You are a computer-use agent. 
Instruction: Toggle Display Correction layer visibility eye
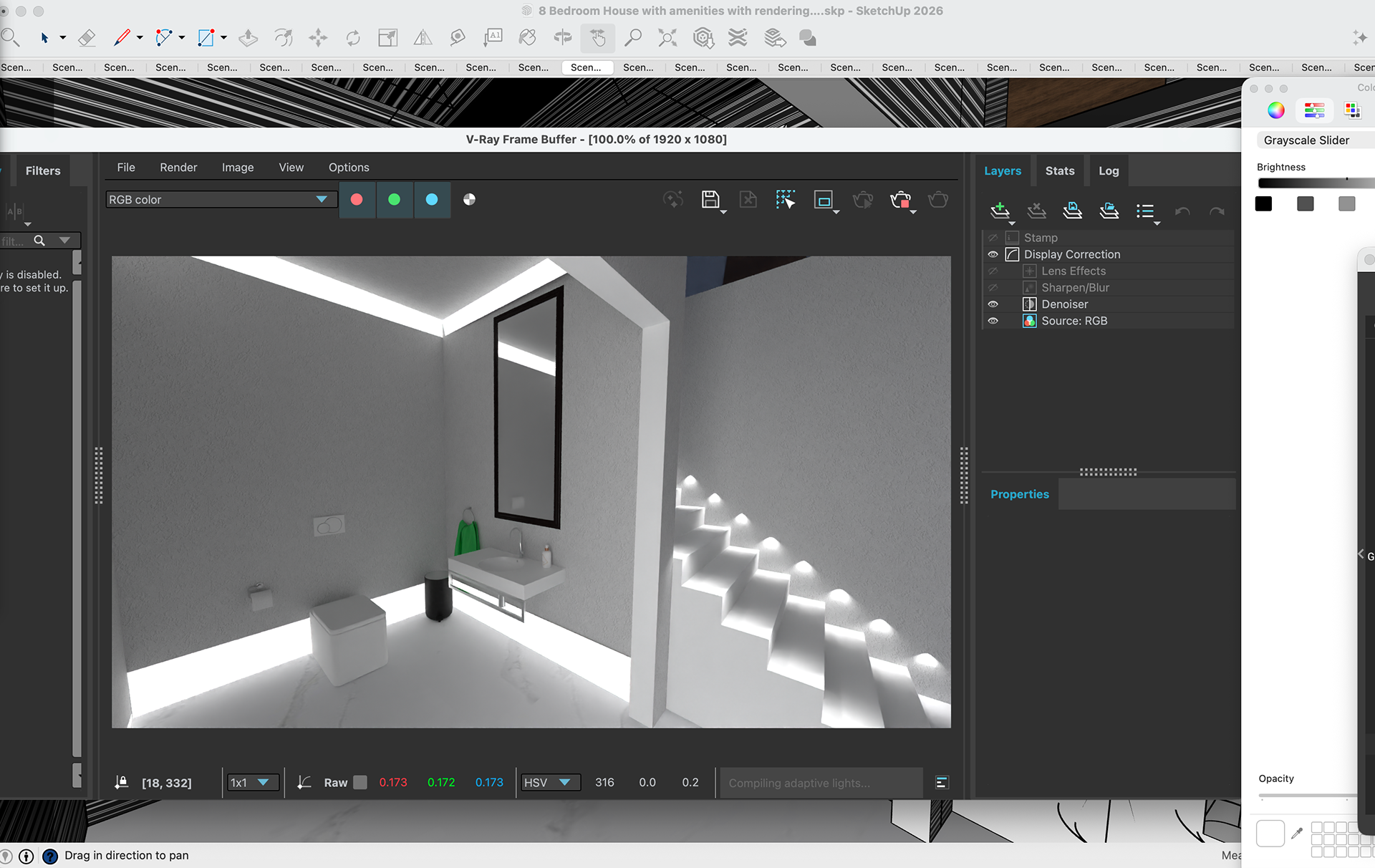pyautogui.click(x=993, y=254)
